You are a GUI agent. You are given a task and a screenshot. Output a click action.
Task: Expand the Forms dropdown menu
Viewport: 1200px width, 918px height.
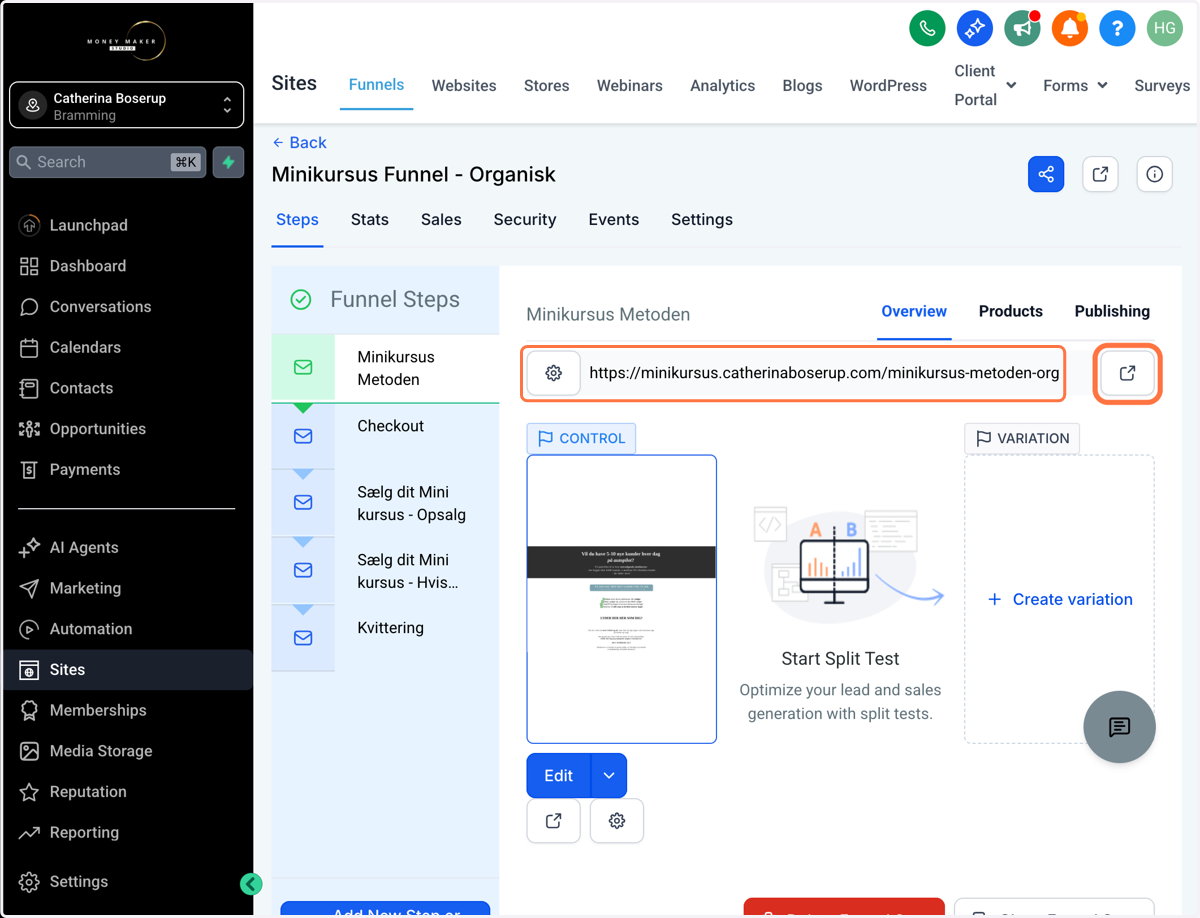click(x=1075, y=86)
